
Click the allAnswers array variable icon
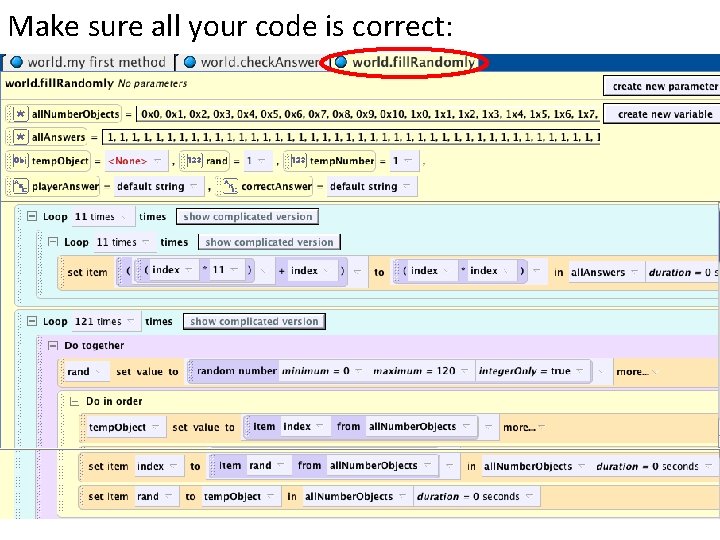pos(20,137)
